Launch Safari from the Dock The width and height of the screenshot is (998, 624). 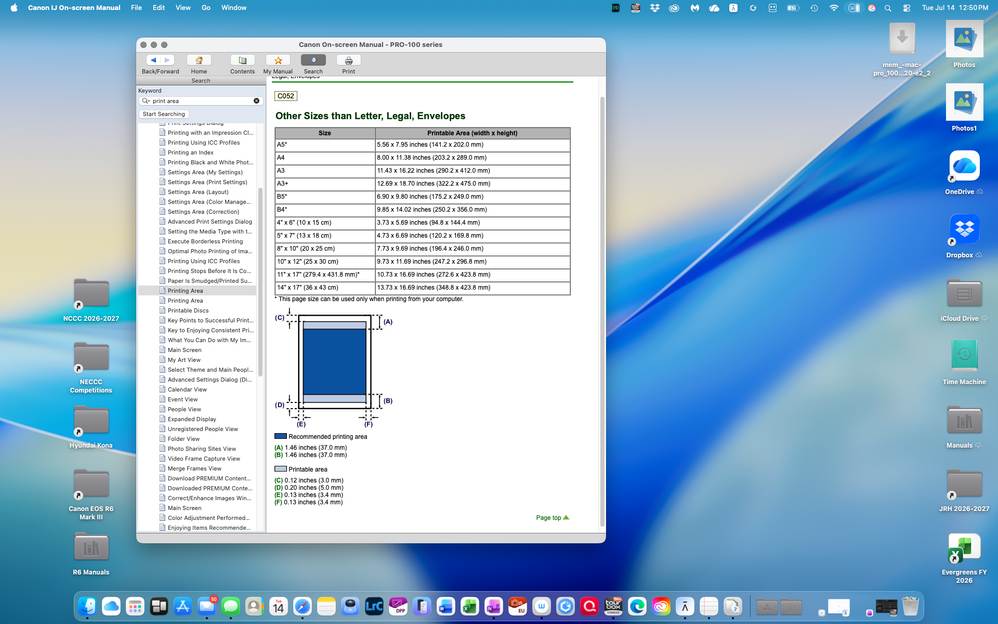coord(302,606)
